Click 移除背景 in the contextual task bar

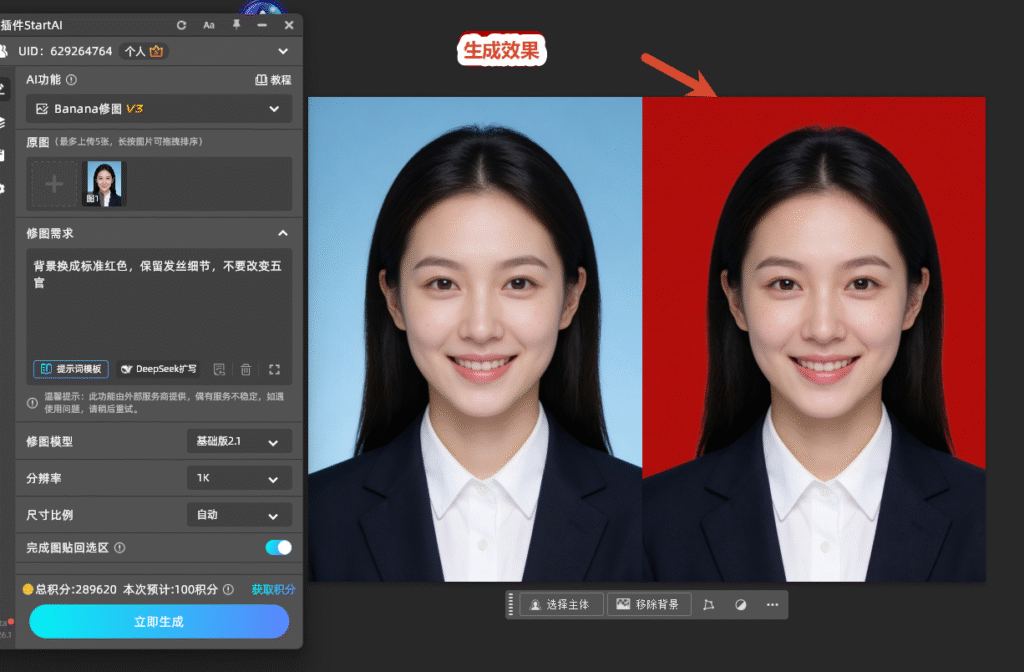[648, 605]
